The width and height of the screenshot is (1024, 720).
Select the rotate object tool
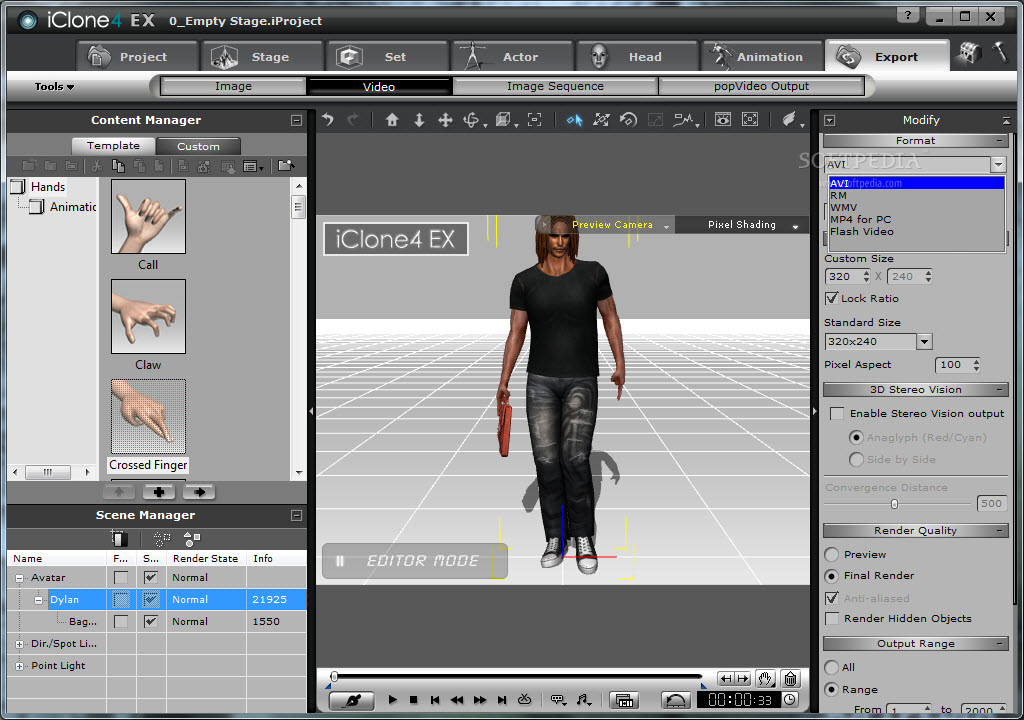pos(471,120)
